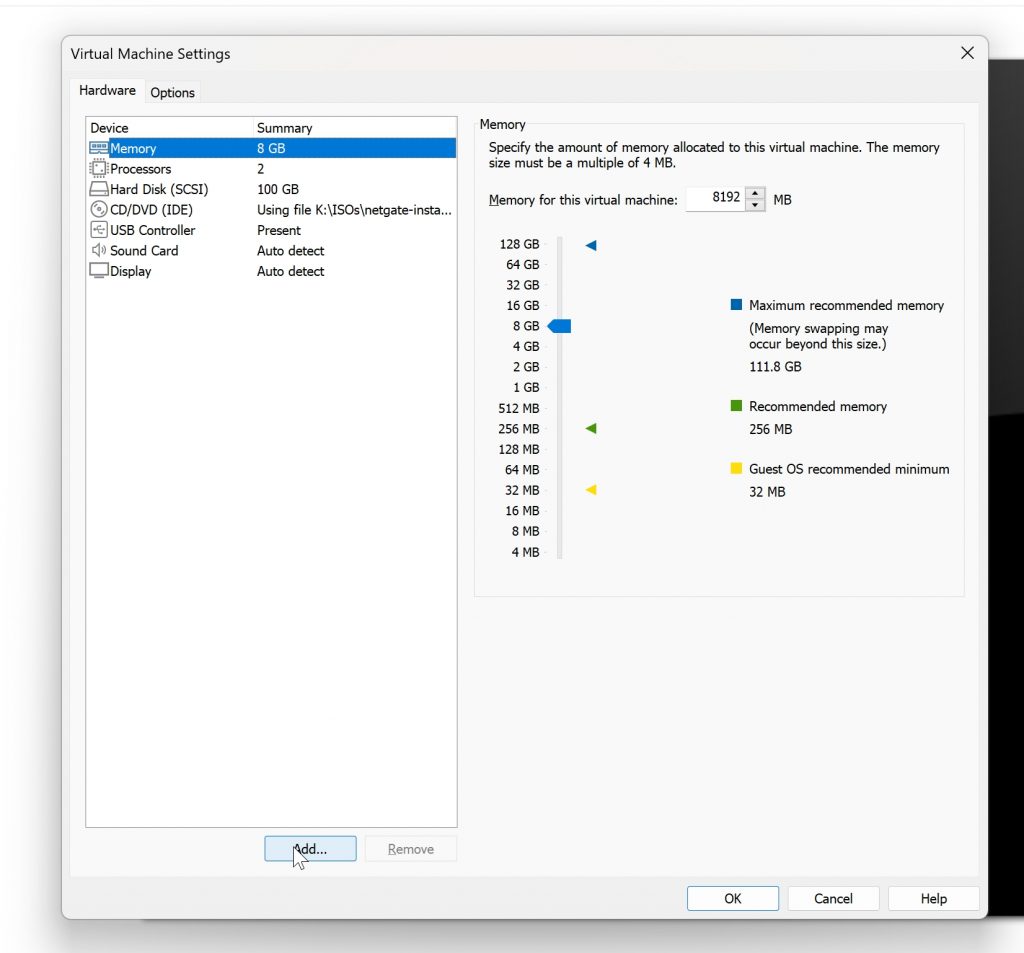Click the yellow guest OS minimum marker
Screen dimensions: 1024x953
tap(591, 490)
